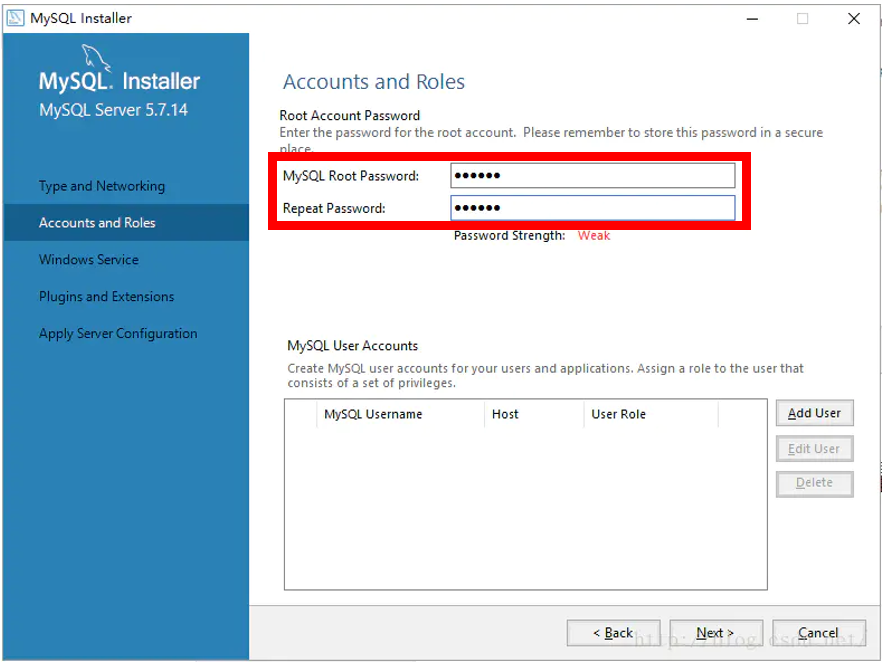Screen dimensions: 882x663
Task: Proceed with the Next button
Action: point(716,633)
